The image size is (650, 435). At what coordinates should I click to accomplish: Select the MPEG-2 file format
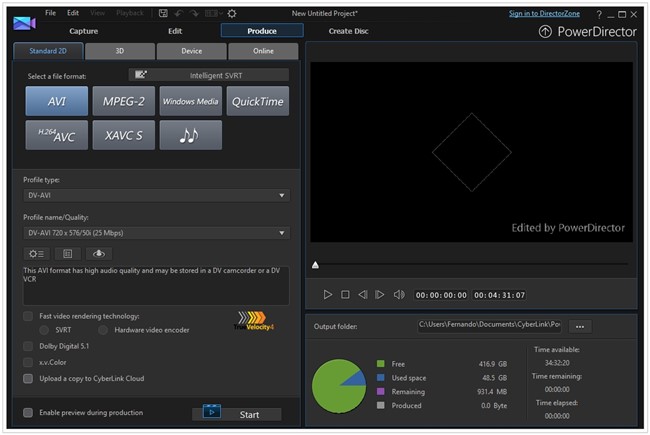(x=124, y=101)
